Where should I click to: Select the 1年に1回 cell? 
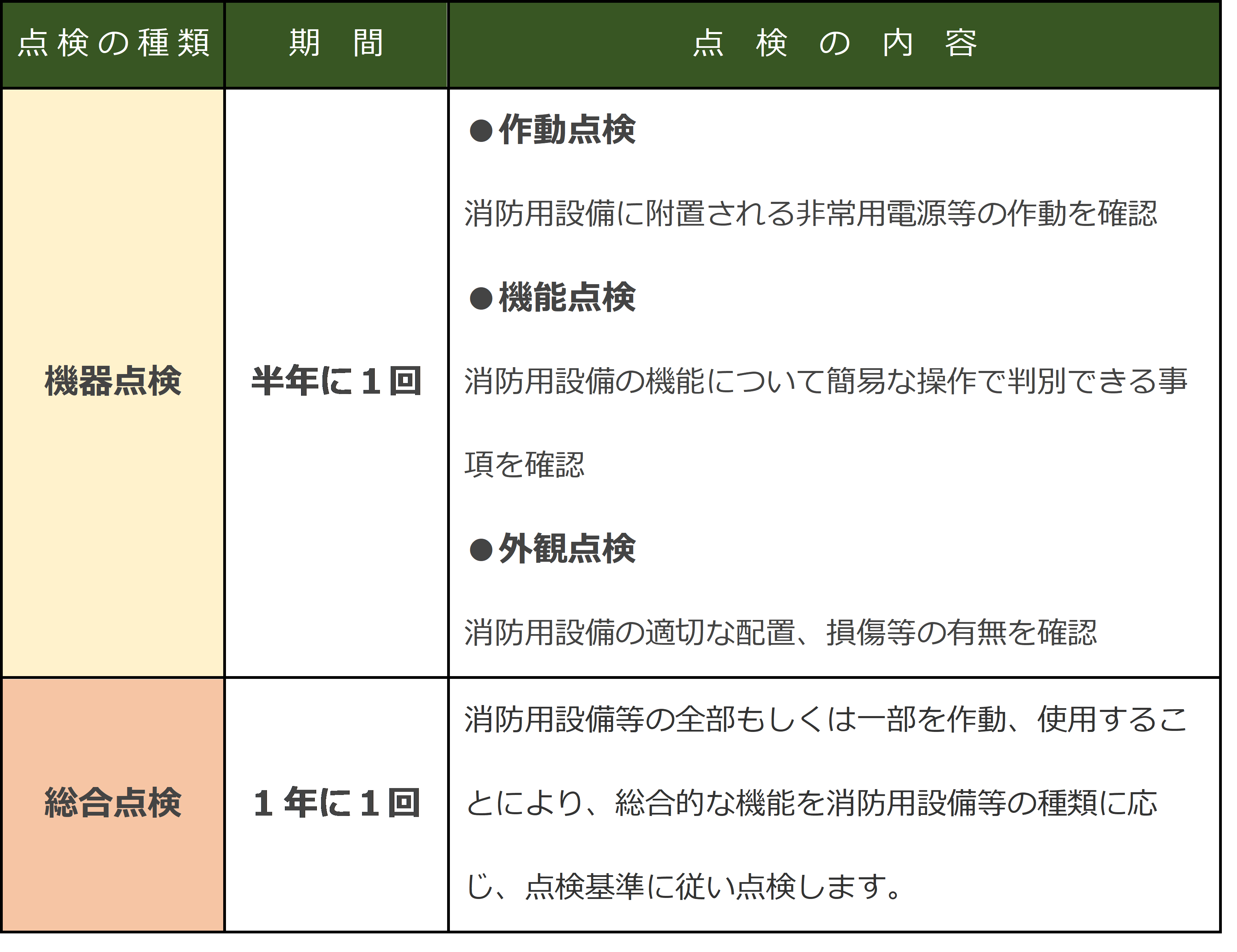point(337,804)
